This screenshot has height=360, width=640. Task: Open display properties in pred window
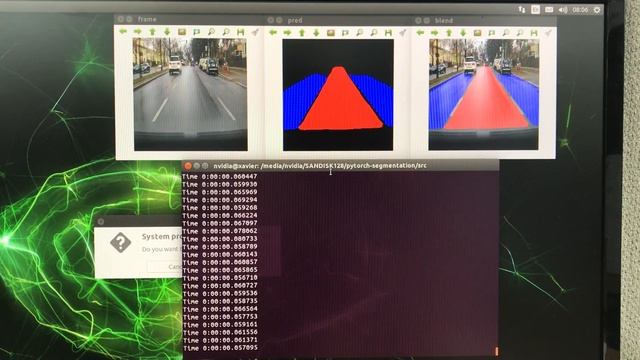click(x=402, y=32)
